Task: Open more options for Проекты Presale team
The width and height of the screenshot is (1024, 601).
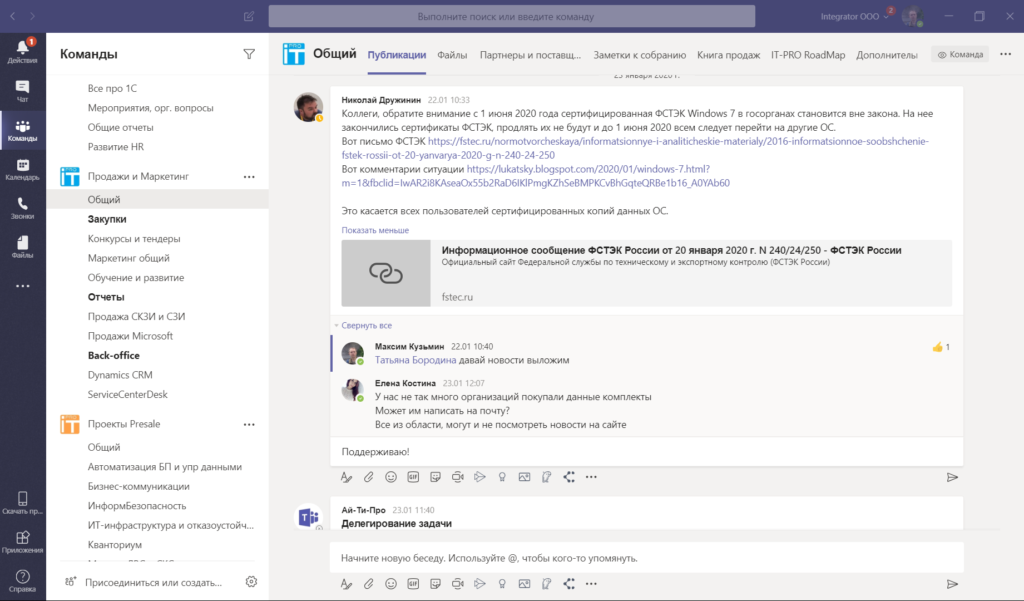Action: pyautogui.click(x=249, y=424)
